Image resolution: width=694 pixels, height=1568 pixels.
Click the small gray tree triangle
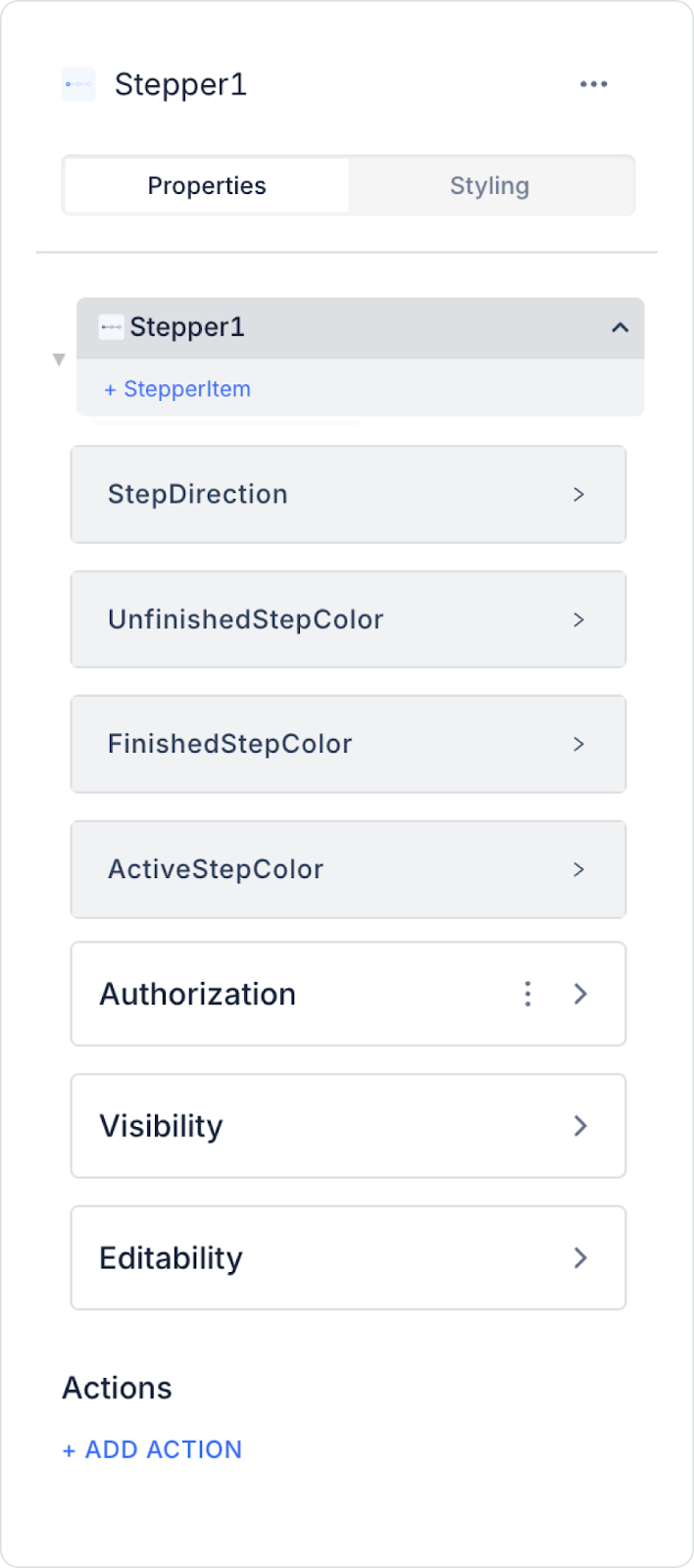(x=59, y=360)
